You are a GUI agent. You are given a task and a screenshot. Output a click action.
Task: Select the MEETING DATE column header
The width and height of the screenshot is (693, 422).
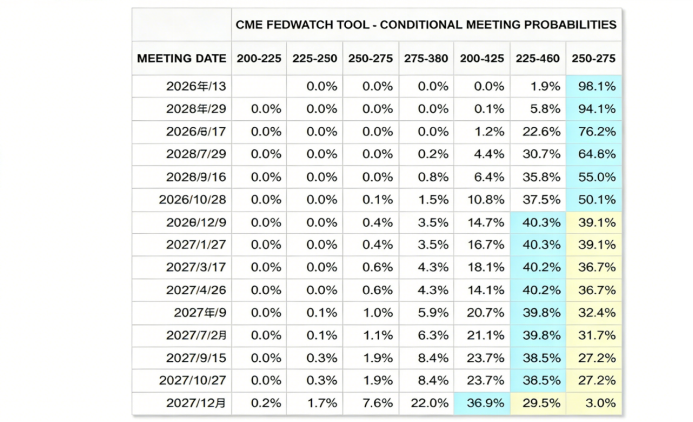[x=180, y=59]
